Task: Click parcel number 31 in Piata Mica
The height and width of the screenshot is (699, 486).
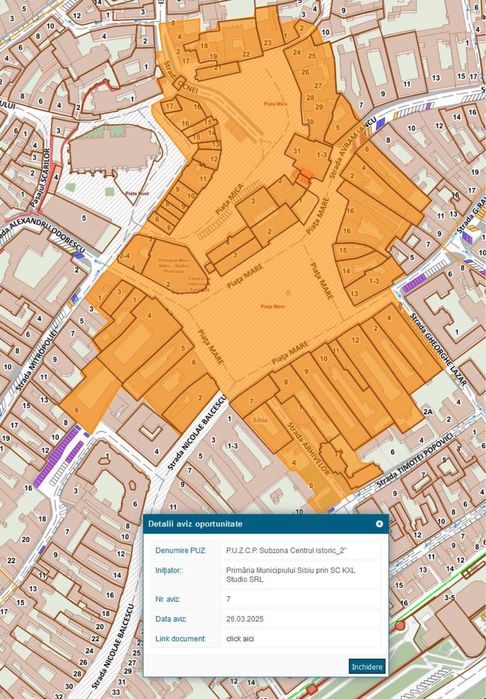Action: (297, 151)
